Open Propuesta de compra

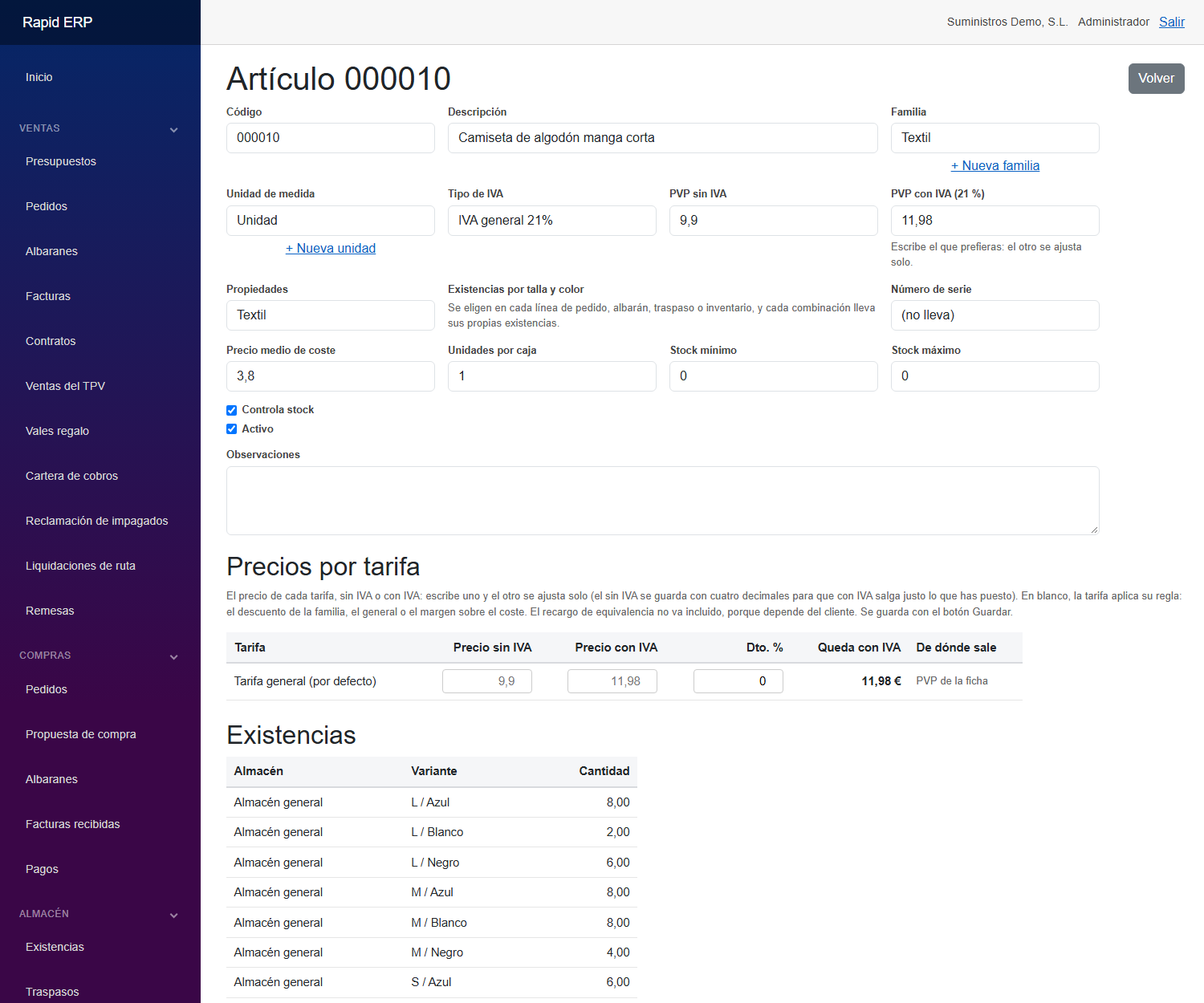pyautogui.click(x=81, y=734)
